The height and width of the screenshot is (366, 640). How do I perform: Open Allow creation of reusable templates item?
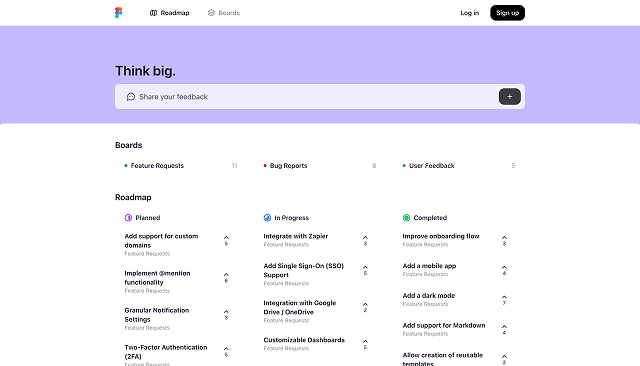tap(443, 359)
